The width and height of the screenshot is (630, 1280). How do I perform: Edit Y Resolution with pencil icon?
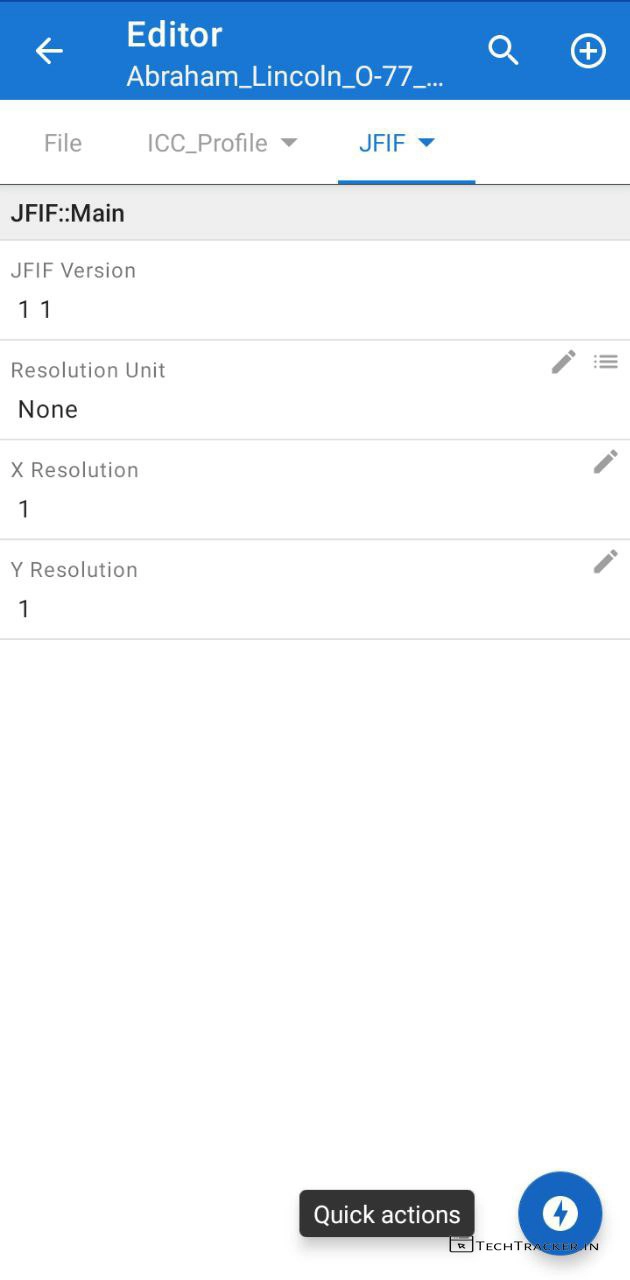(606, 562)
